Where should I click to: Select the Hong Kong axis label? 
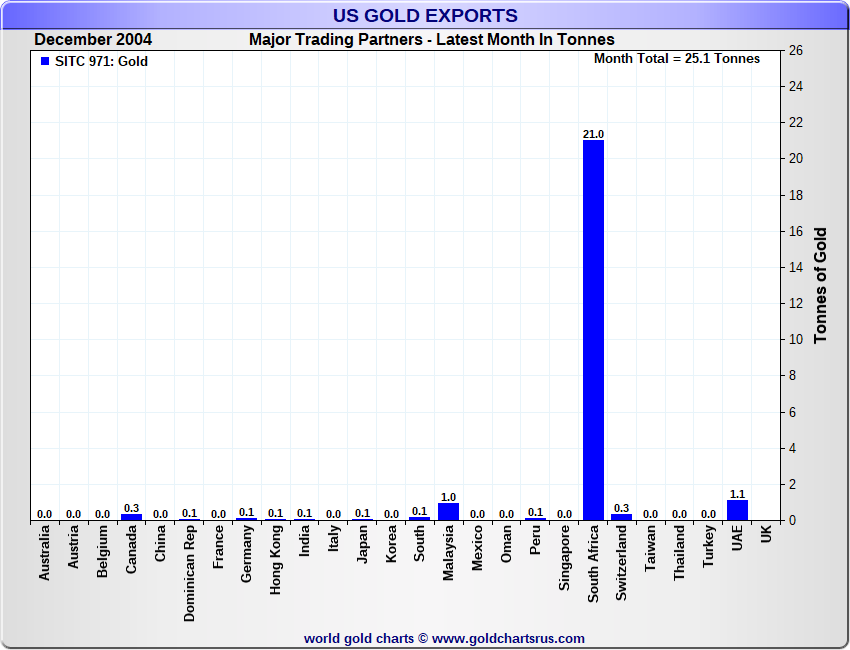click(276, 561)
